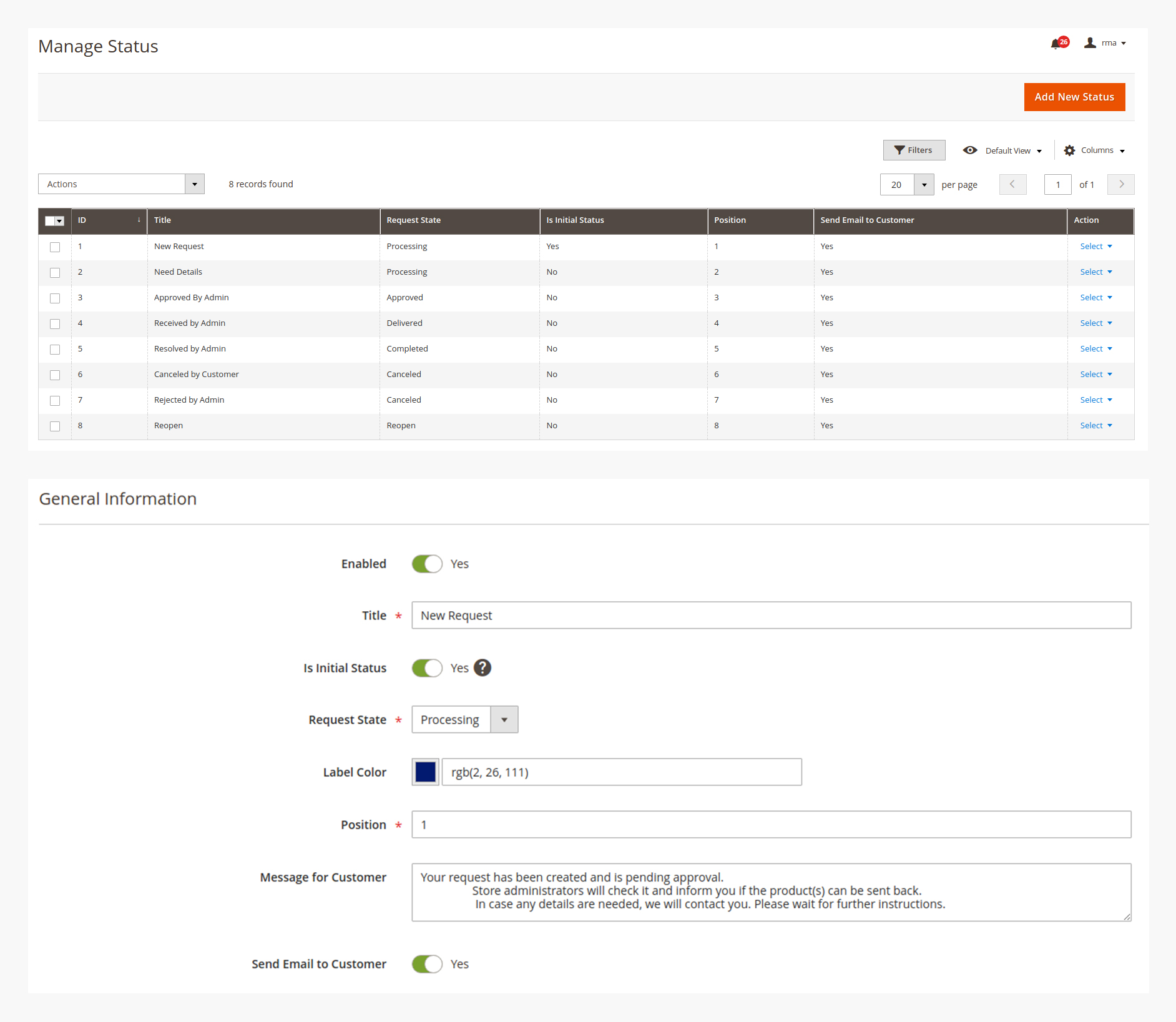Screen dimensions: 1176x1022
Task: Open Select action for Canceled by Customer row
Action: (1095, 375)
